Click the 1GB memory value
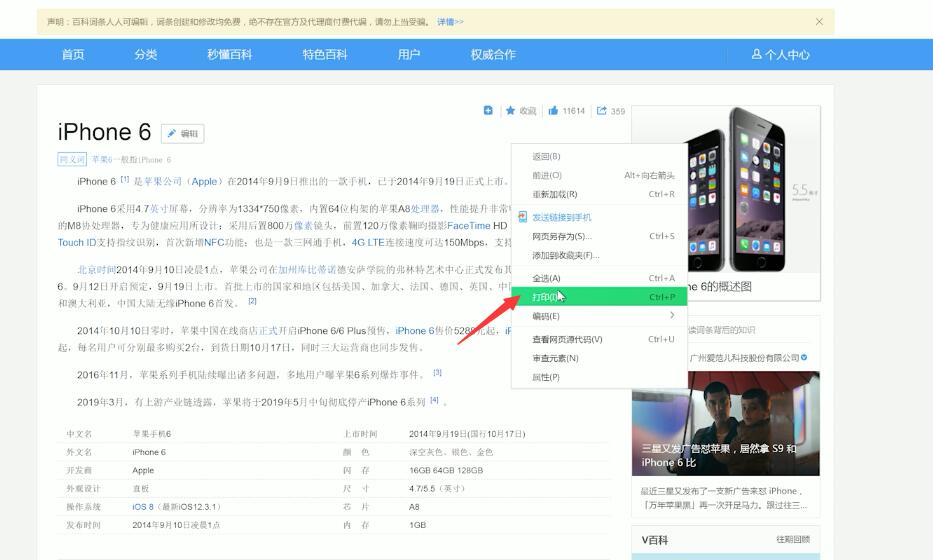Viewport: 933px width, 560px height. point(417,525)
